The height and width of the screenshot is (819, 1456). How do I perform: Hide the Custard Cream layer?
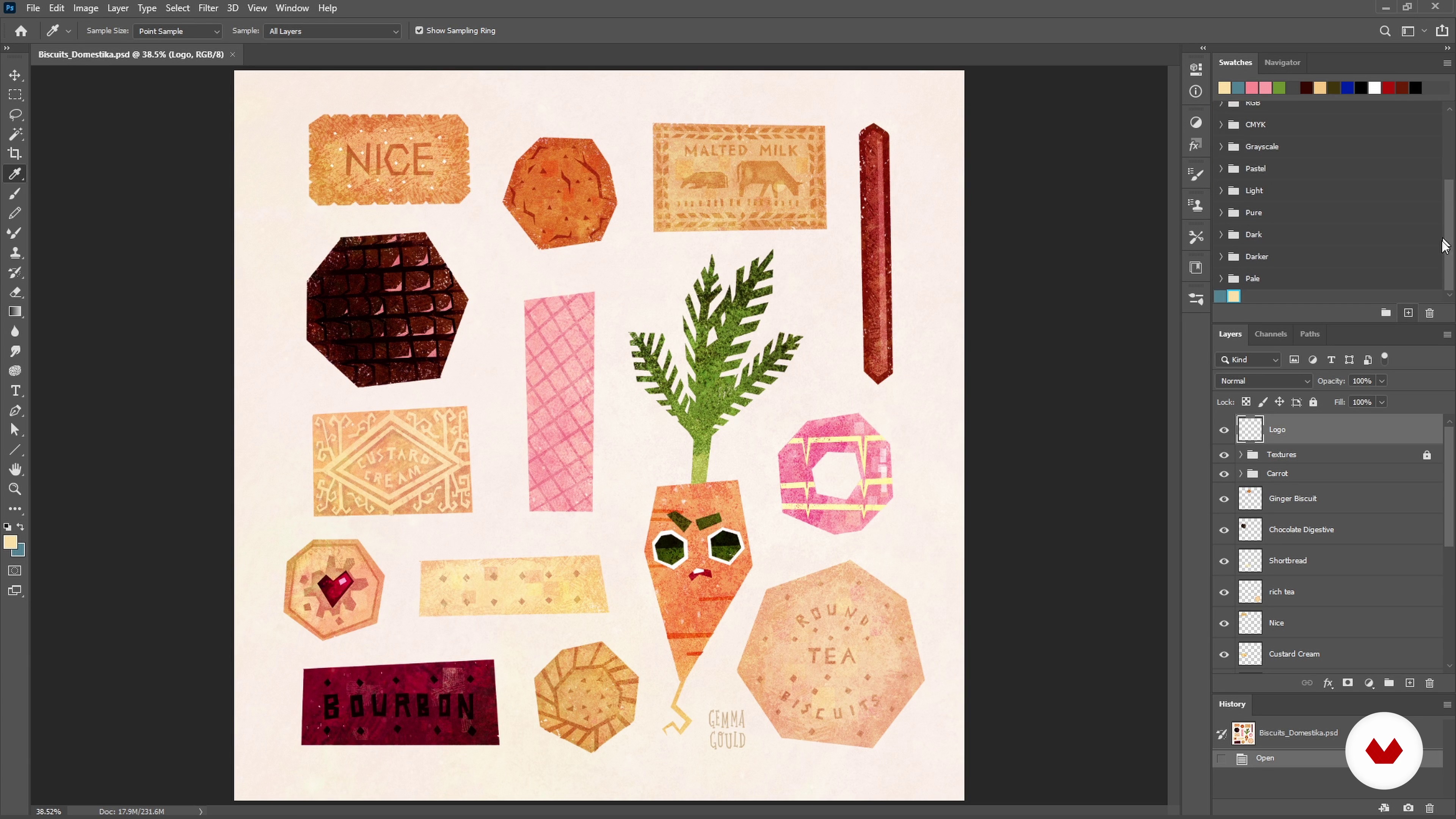coord(1224,654)
